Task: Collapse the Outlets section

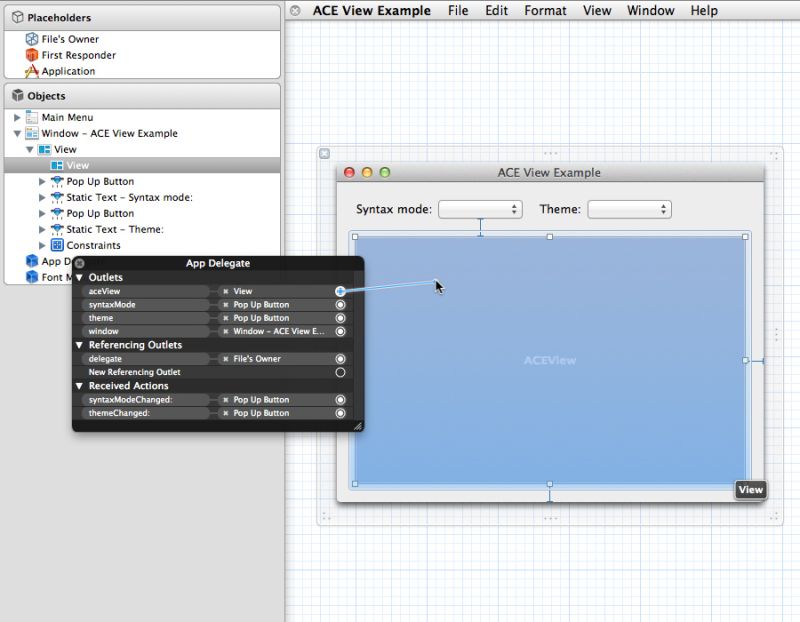Action: [79, 278]
